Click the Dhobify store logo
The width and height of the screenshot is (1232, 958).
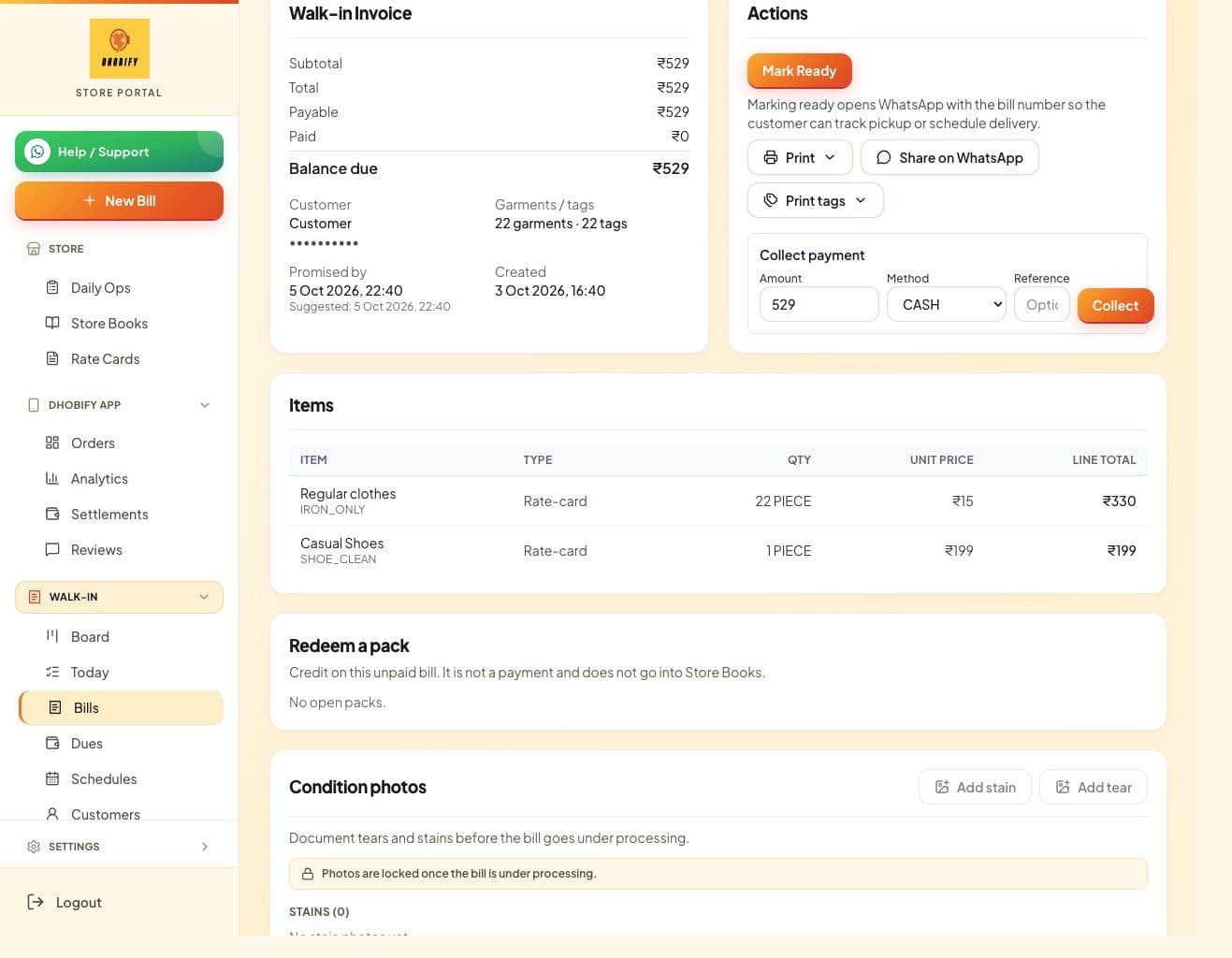[x=119, y=49]
